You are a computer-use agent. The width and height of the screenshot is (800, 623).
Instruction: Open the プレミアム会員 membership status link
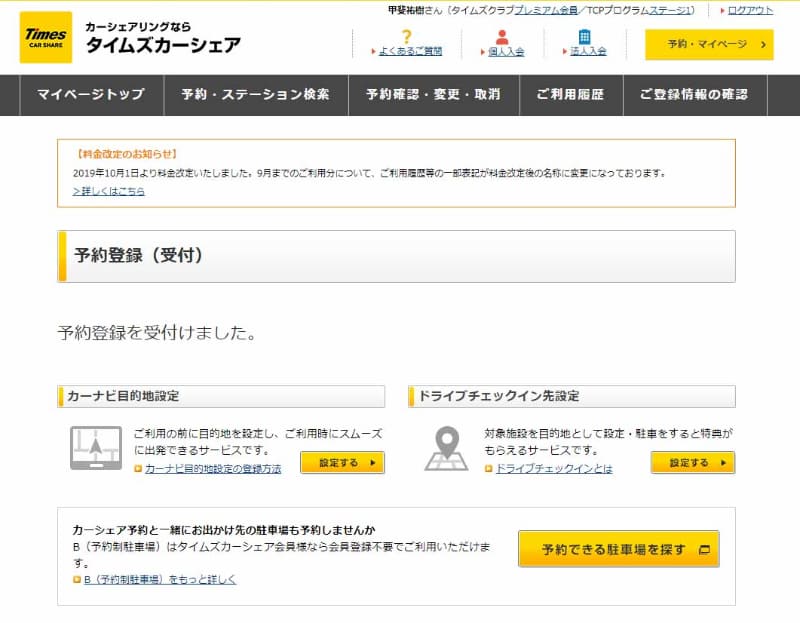tap(544, 9)
